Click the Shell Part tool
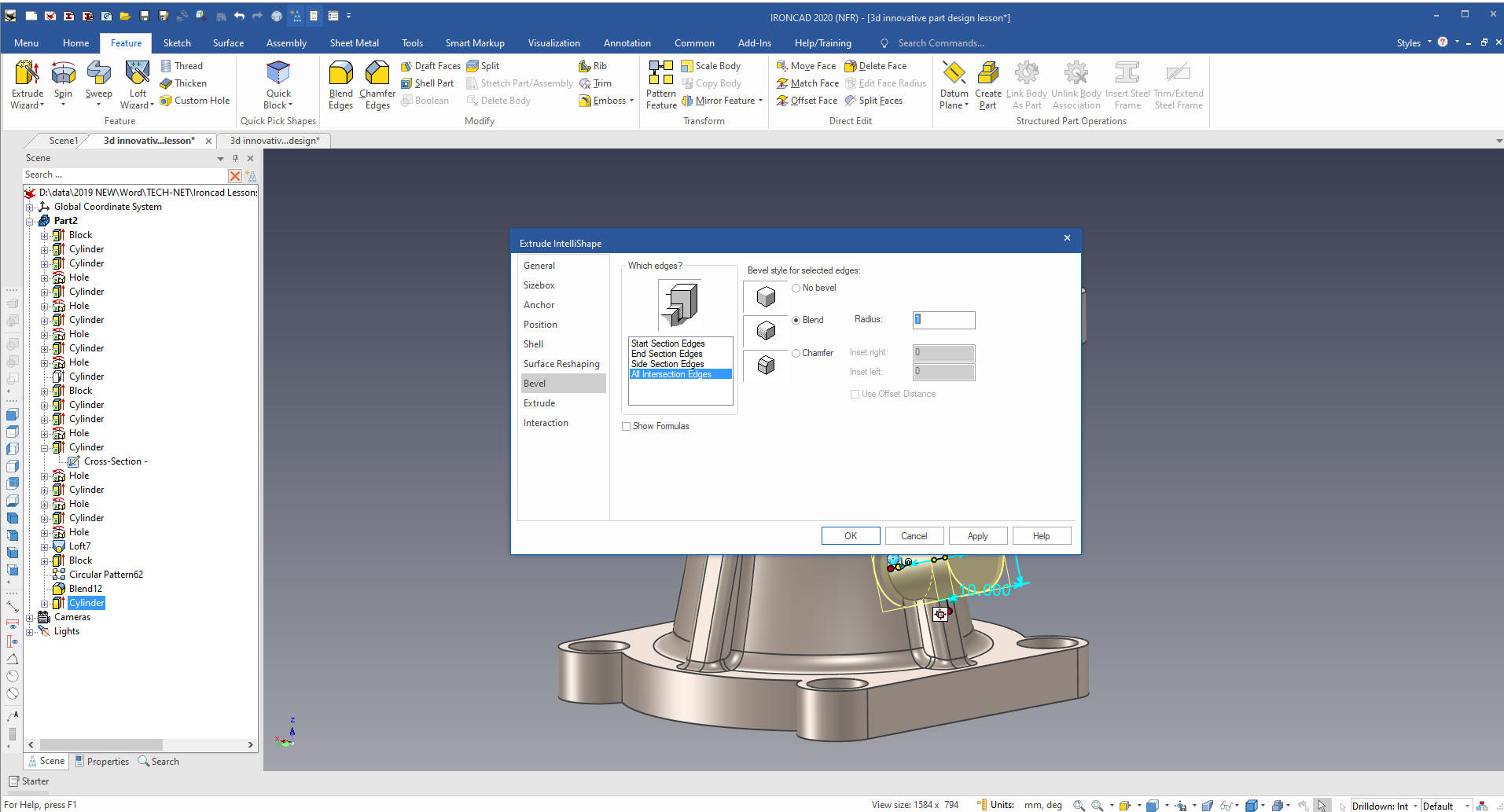The height and width of the screenshot is (812, 1504). point(427,83)
